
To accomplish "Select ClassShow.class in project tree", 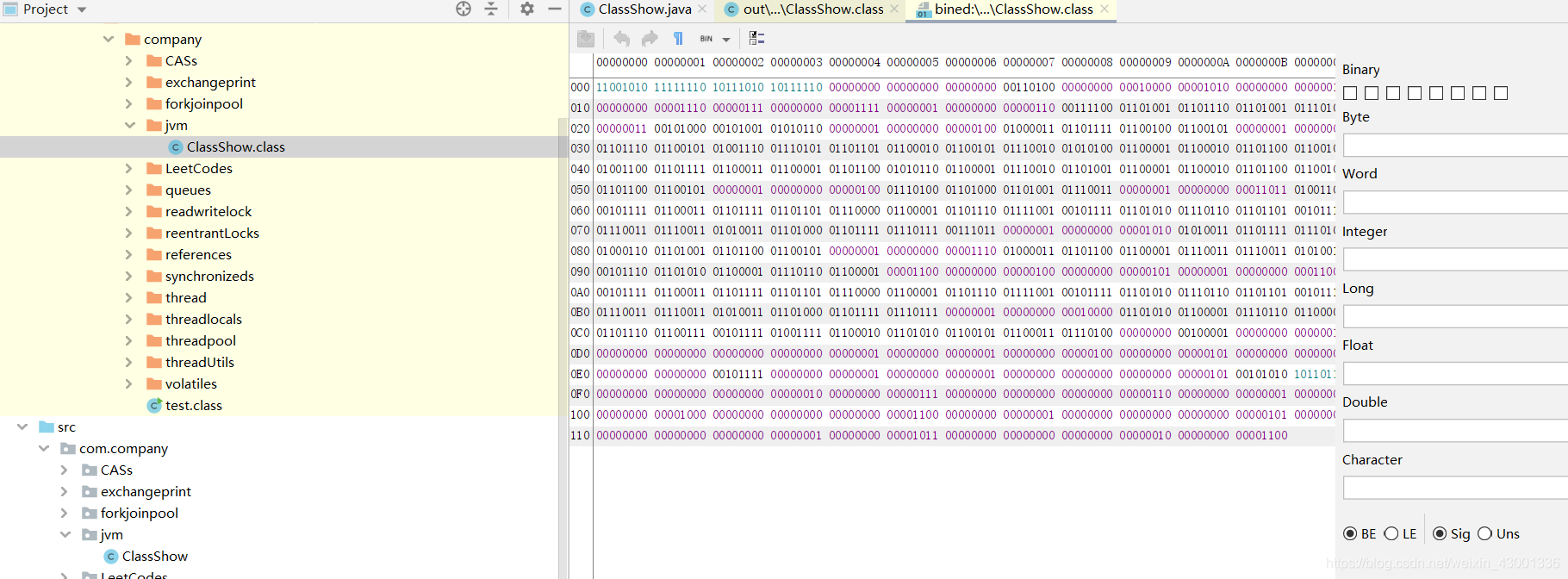I will pos(235,146).
